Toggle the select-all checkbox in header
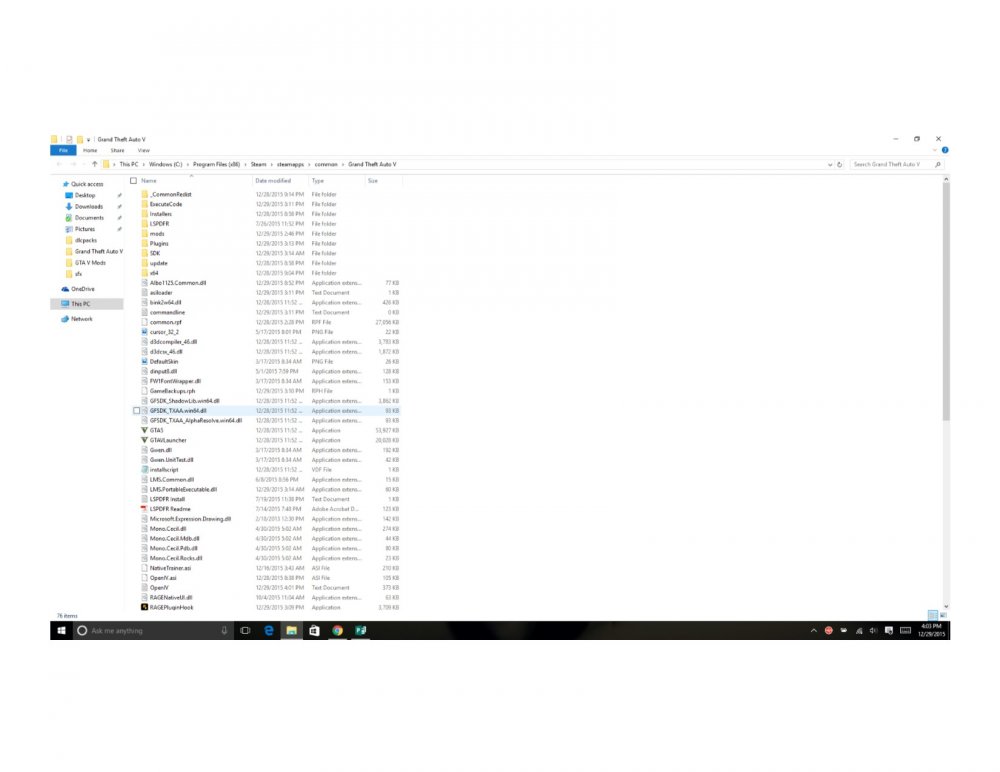 (133, 181)
